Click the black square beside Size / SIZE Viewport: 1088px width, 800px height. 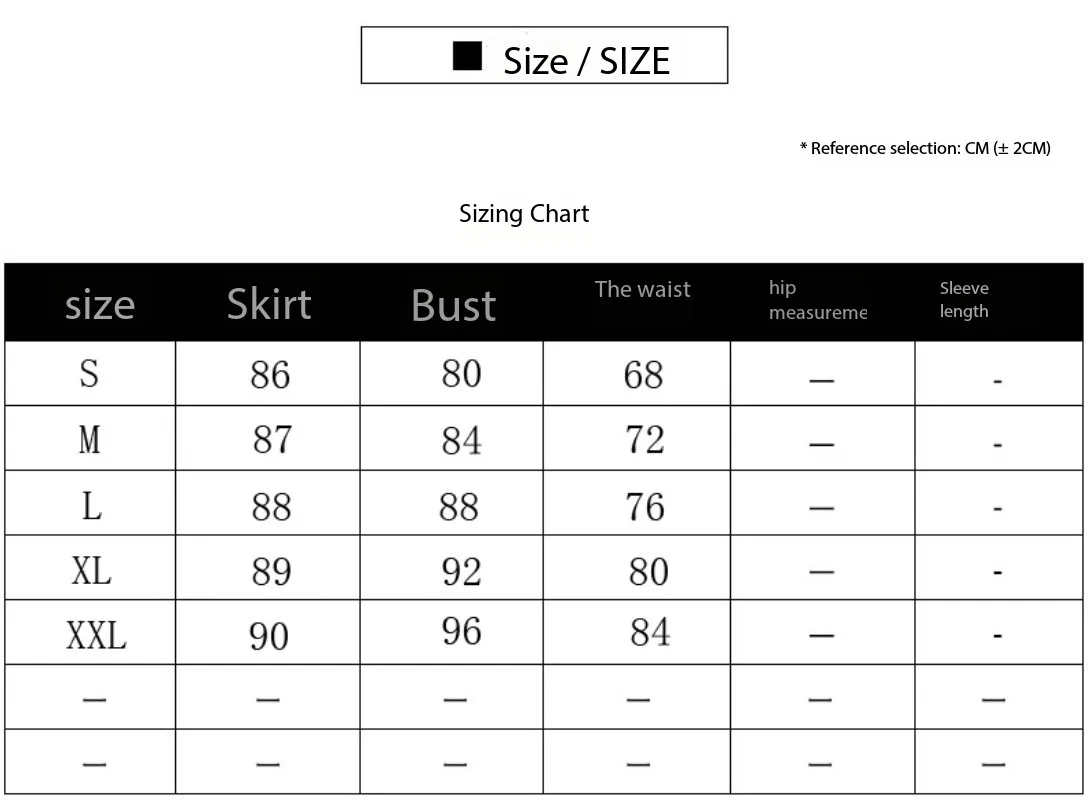pos(467,56)
